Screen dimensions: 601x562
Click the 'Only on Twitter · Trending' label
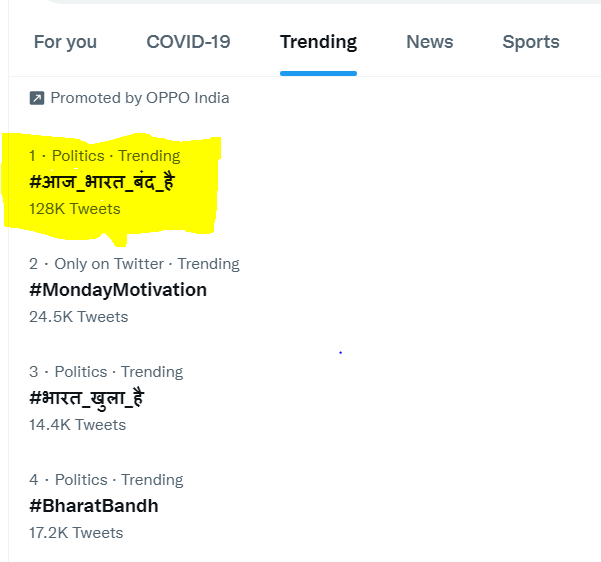click(x=147, y=264)
